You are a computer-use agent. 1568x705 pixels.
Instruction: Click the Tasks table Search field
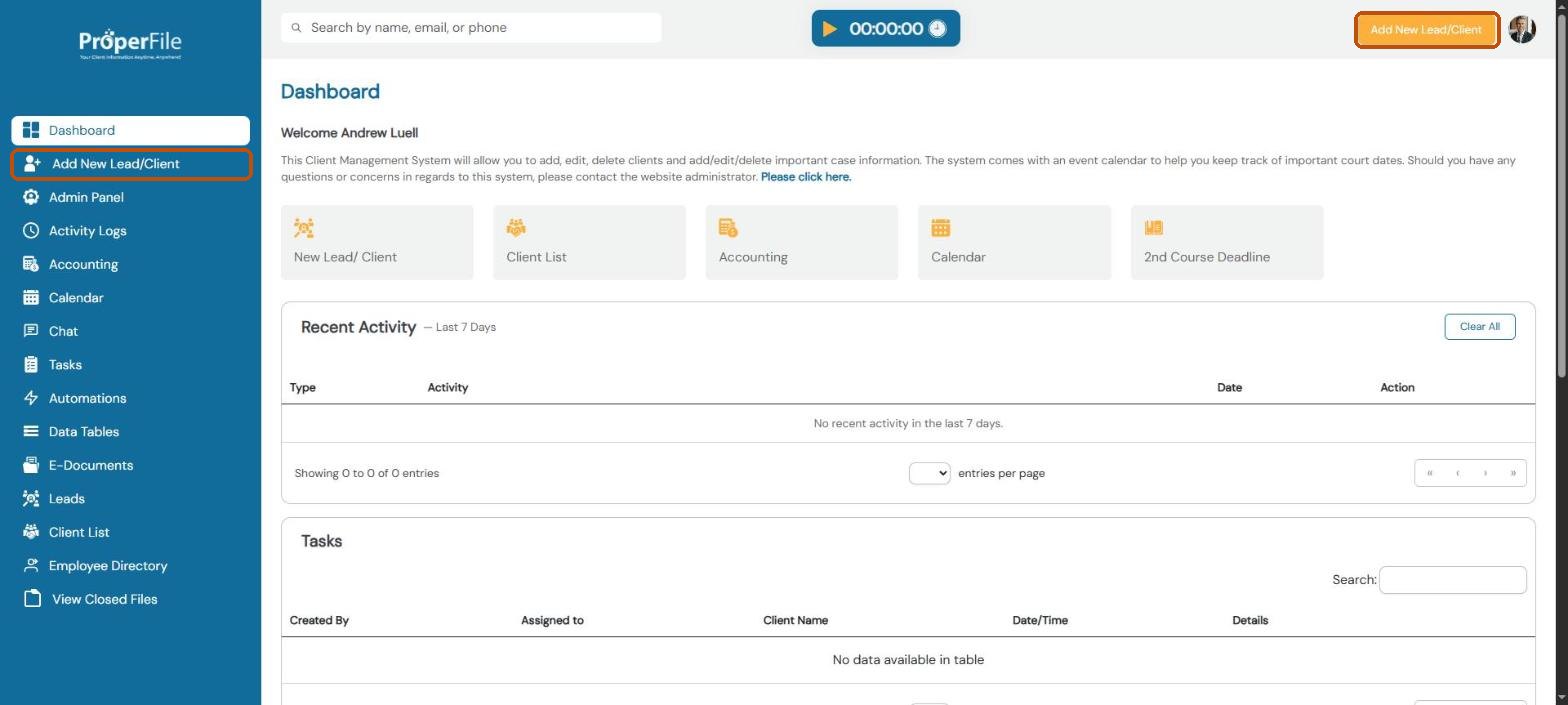click(x=1452, y=579)
